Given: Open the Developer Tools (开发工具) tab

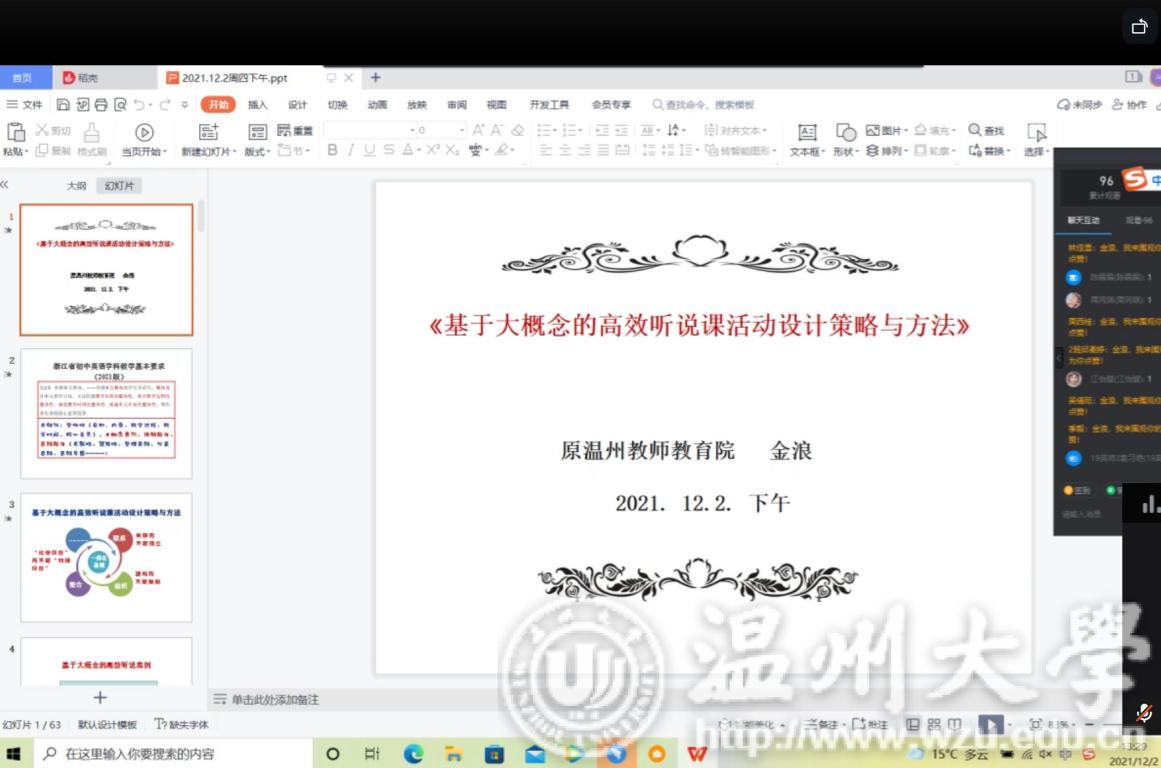Looking at the screenshot, I should click(549, 104).
